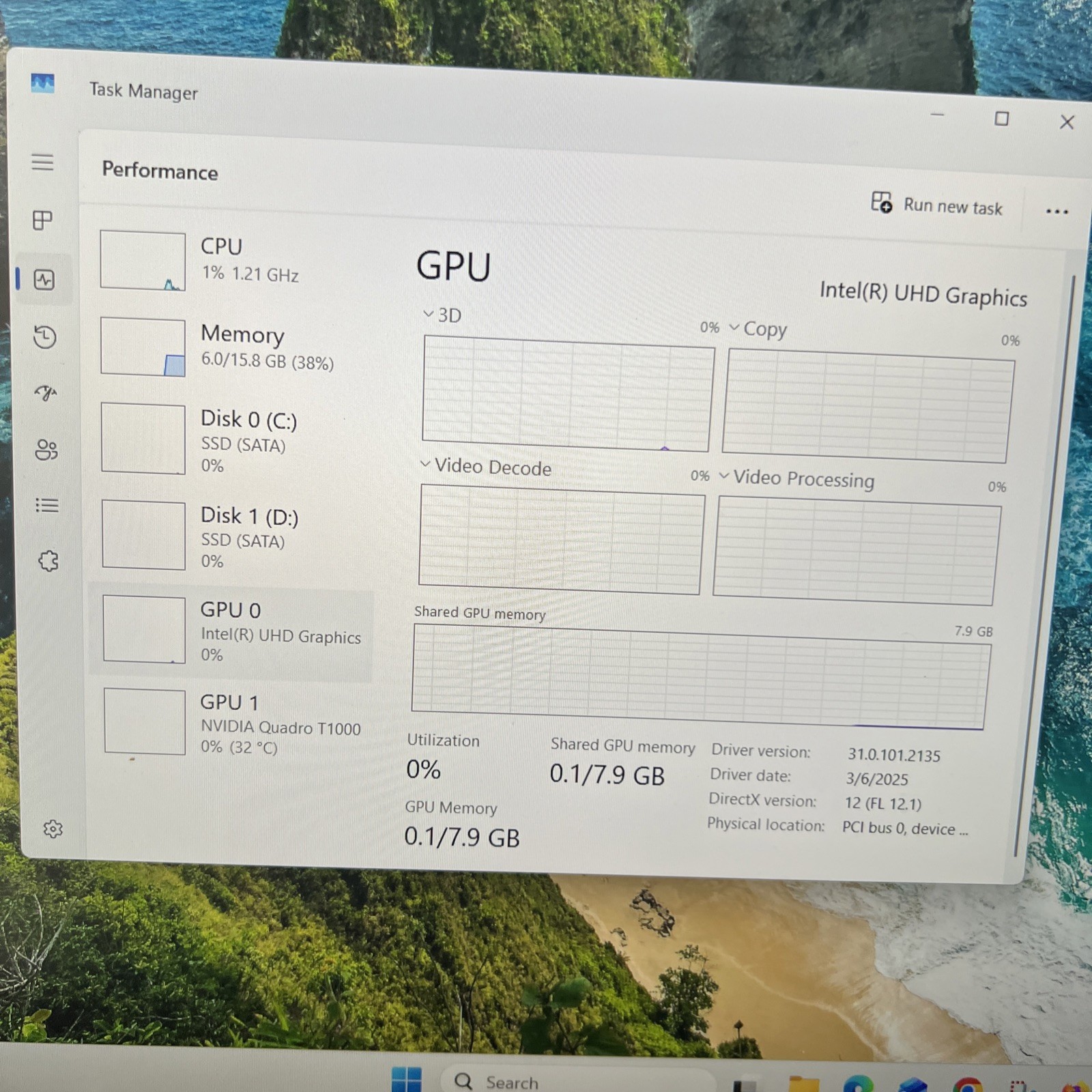Select the Performance page icon in sidebar
The image size is (1092, 1092).
point(44,279)
